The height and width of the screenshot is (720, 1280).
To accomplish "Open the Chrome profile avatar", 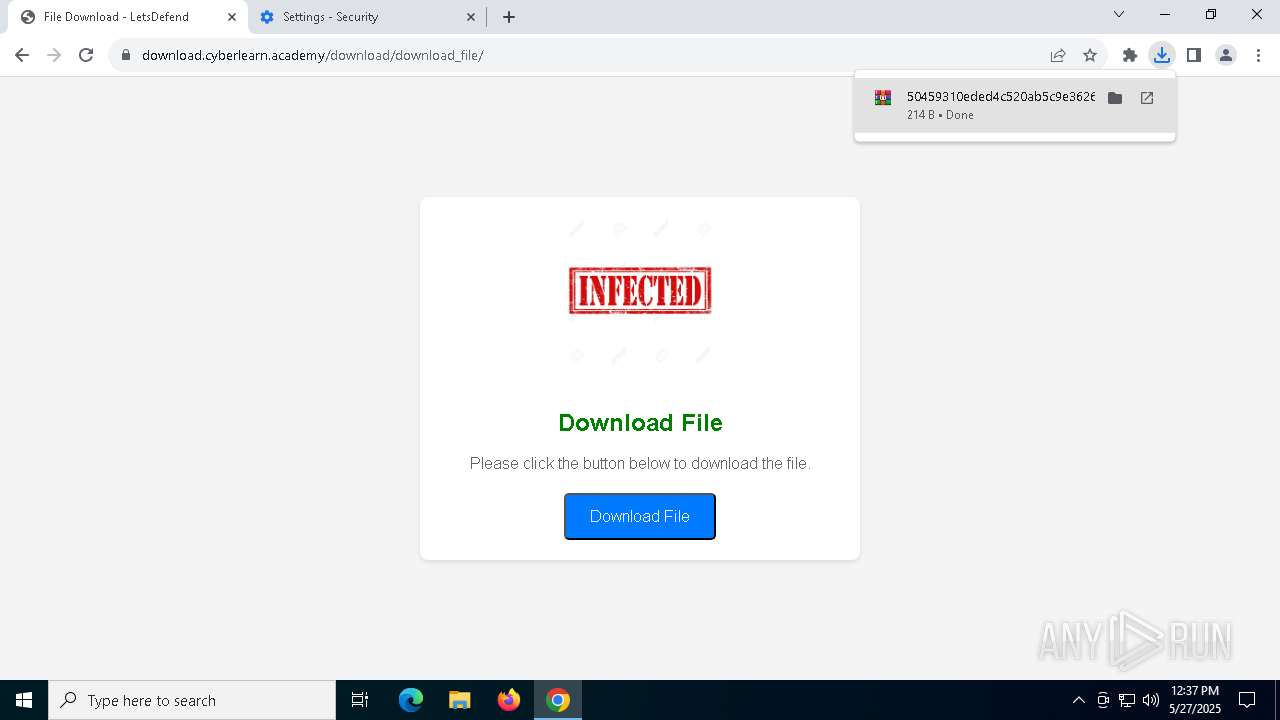I will click(1226, 55).
